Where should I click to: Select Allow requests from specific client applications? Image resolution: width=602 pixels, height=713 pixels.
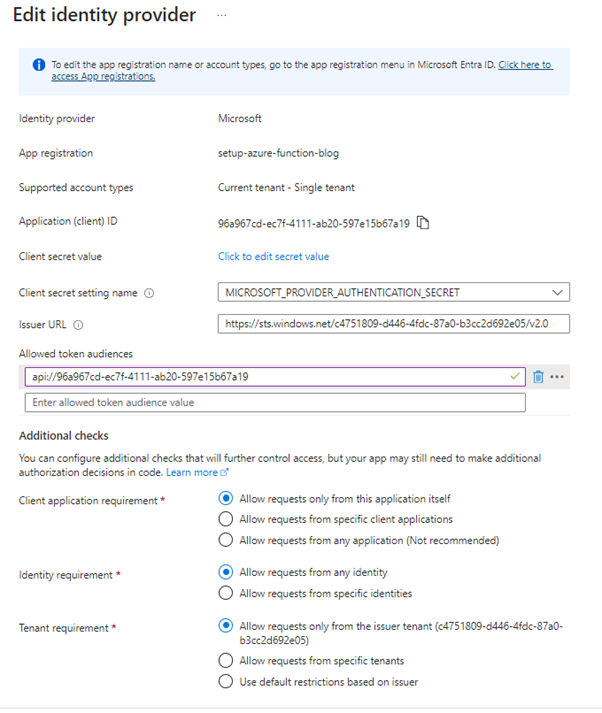pyautogui.click(x=225, y=519)
